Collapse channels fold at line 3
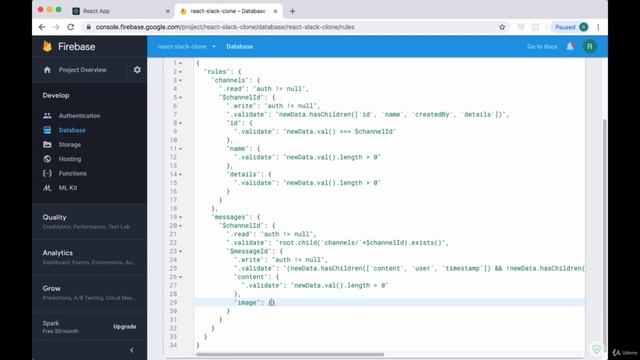This screenshot has width=640, height=360. pyautogui.click(x=180, y=80)
